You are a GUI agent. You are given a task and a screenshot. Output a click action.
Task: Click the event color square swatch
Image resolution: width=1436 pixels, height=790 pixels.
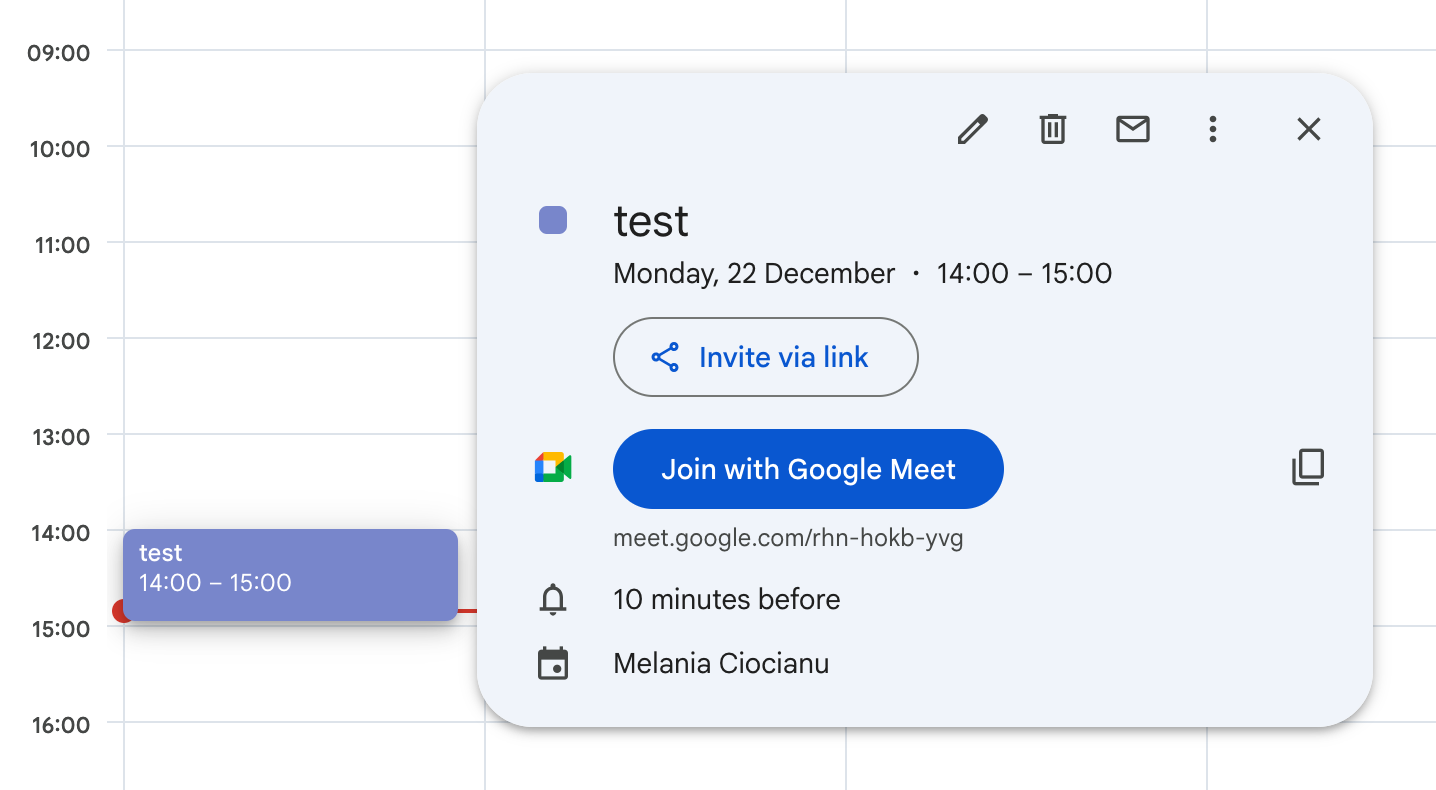tap(553, 220)
